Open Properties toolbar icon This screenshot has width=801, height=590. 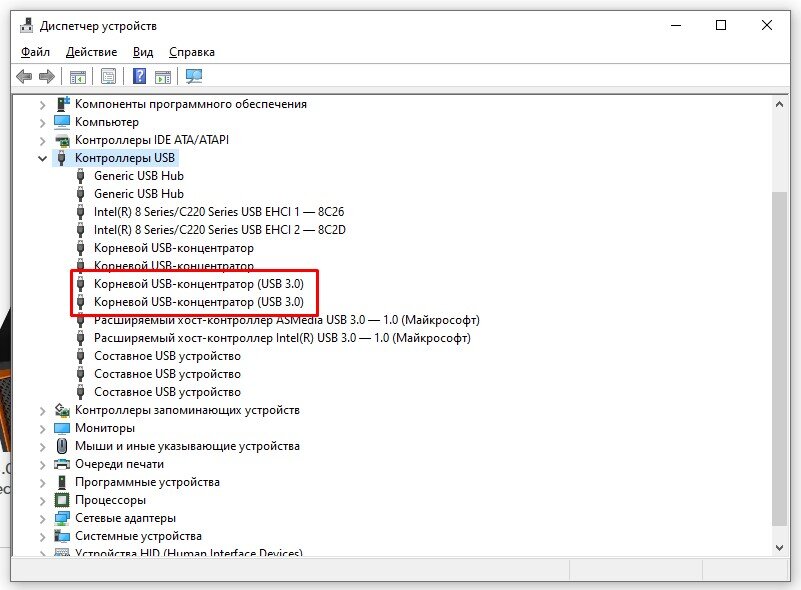pos(108,77)
